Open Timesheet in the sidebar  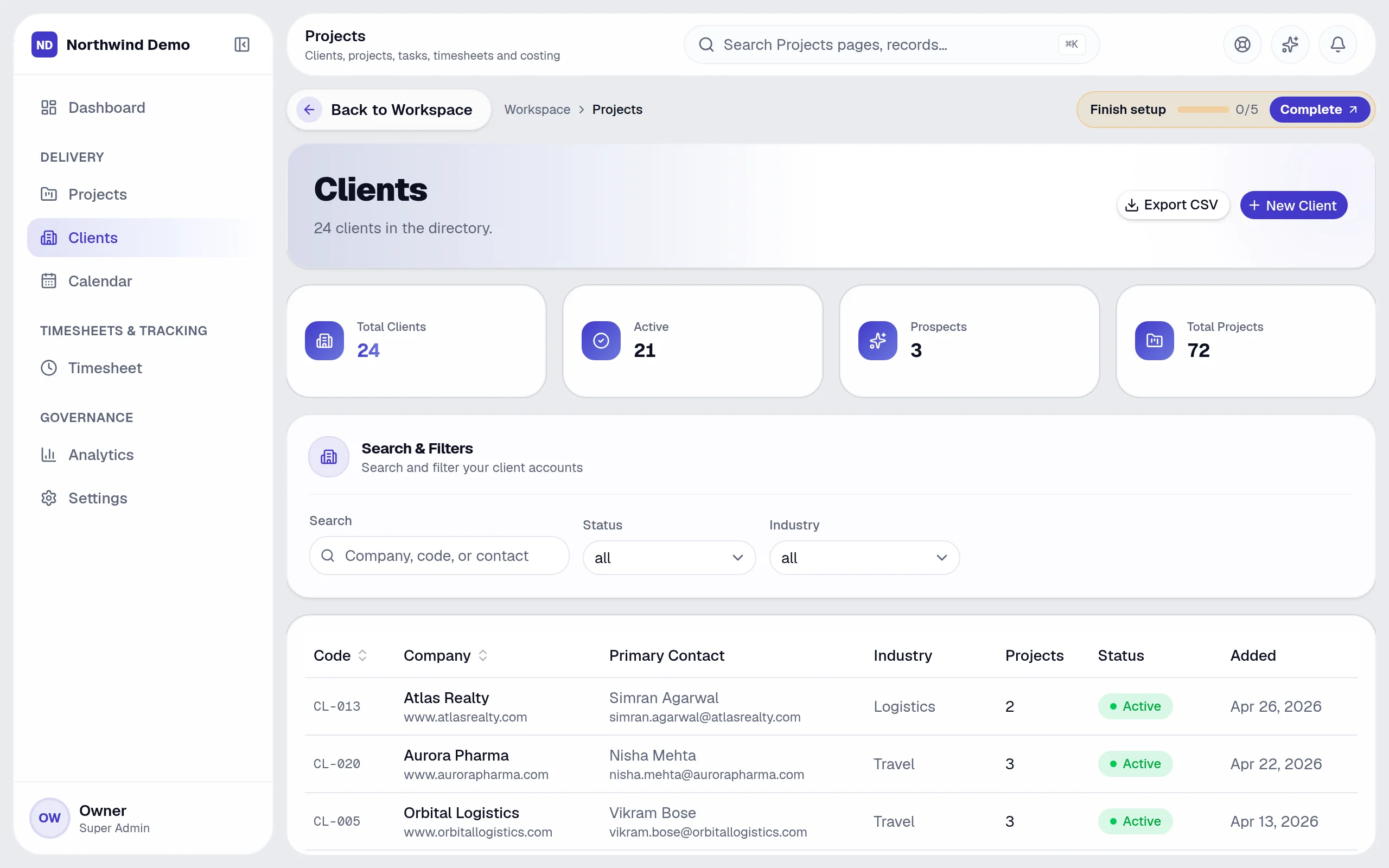pyautogui.click(x=142, y=367)
